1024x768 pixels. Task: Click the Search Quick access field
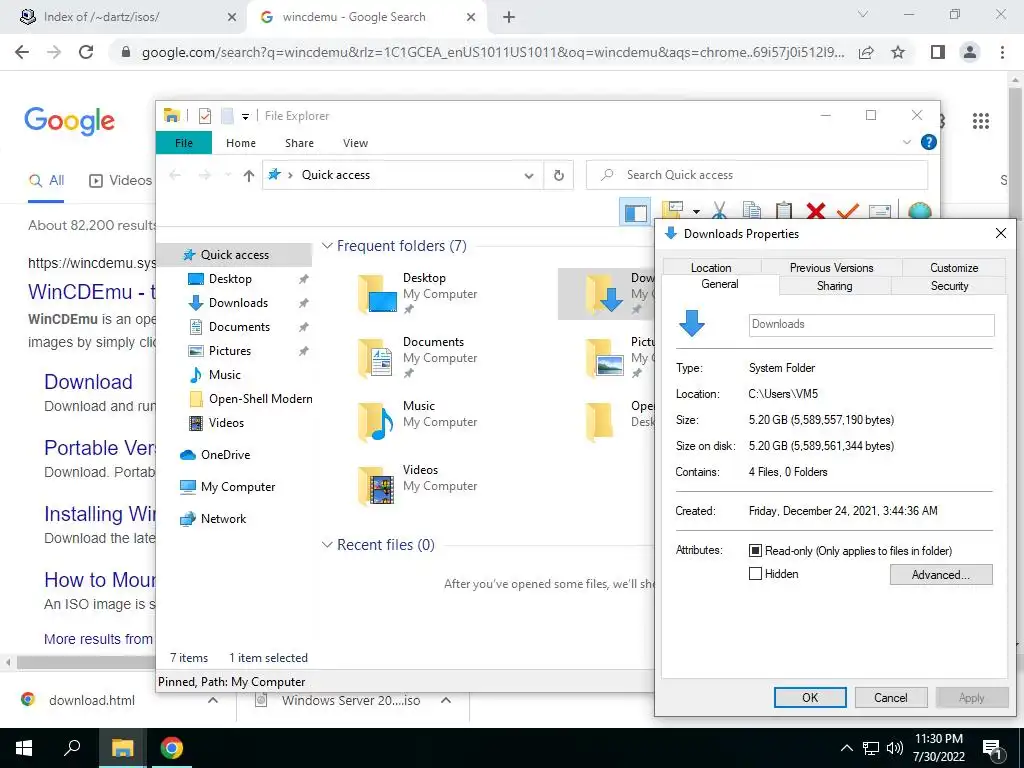[x=757, y=175]
